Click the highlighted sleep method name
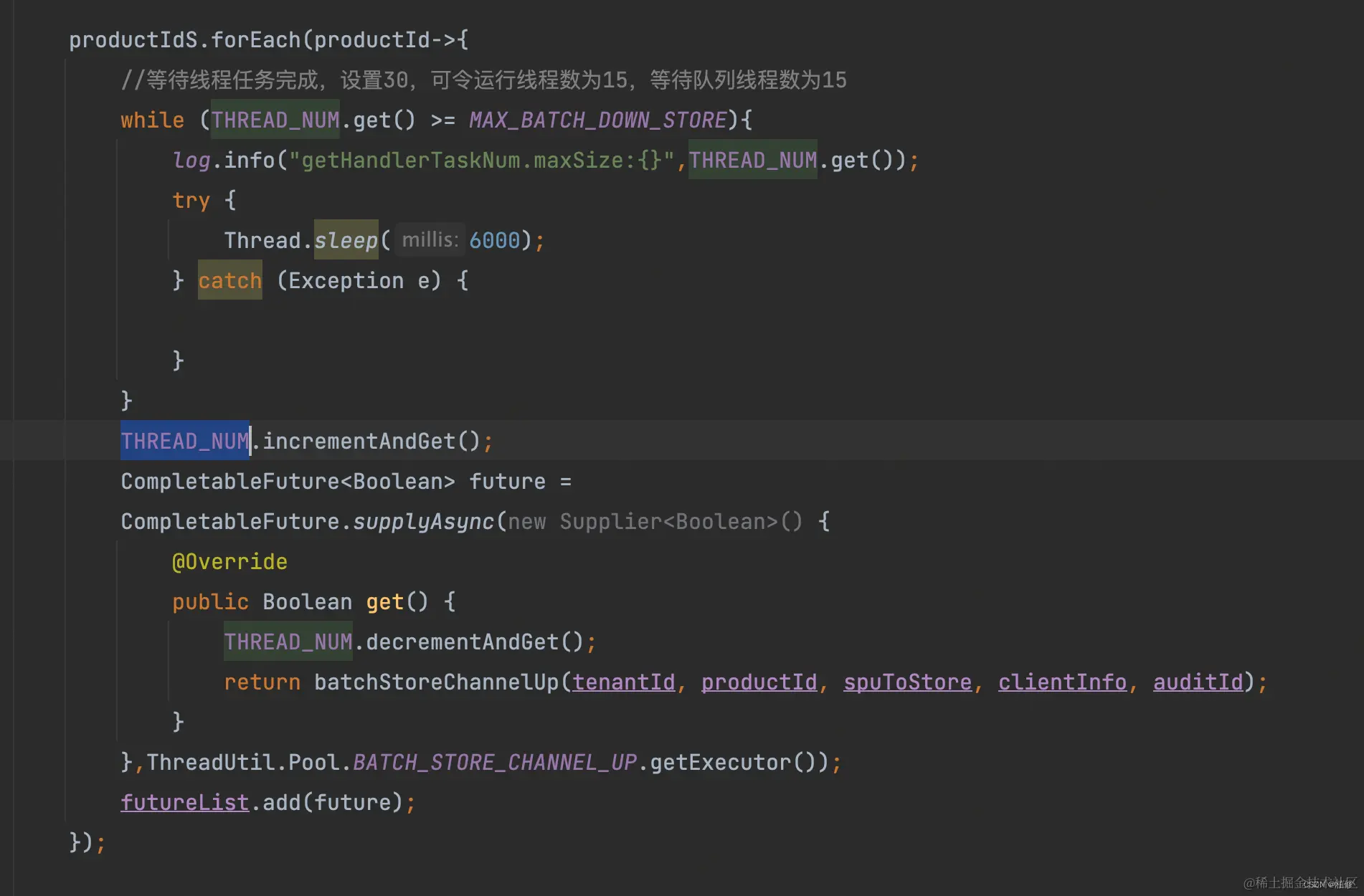Viewport: 1364px width, 896px height. [x=346, y=241]
